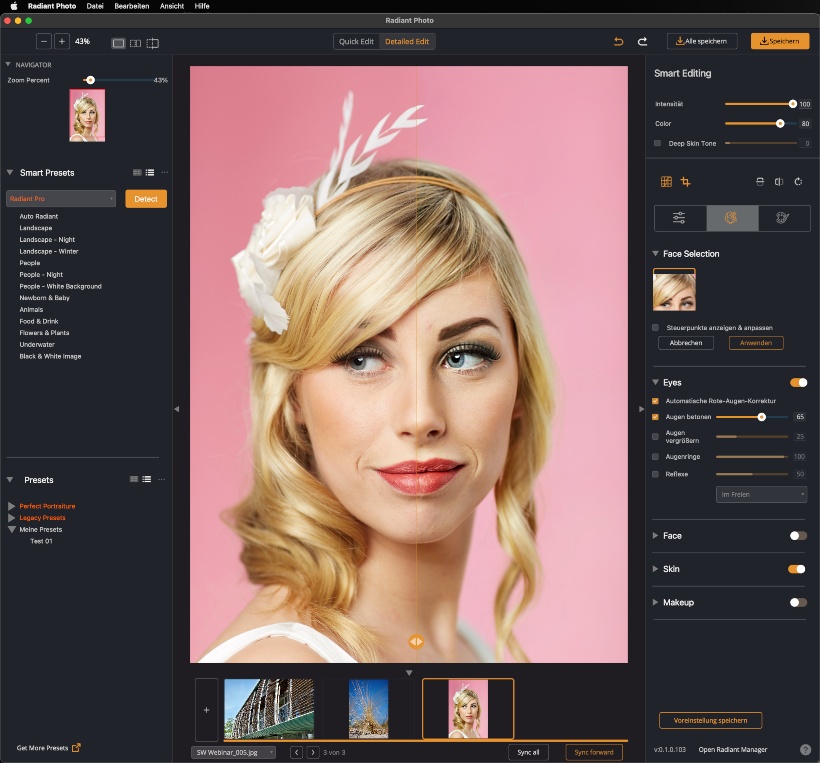Switch to Detailed Edit tab
The height and width of the screenshot is (763, 820).
[x=407, y=41]
